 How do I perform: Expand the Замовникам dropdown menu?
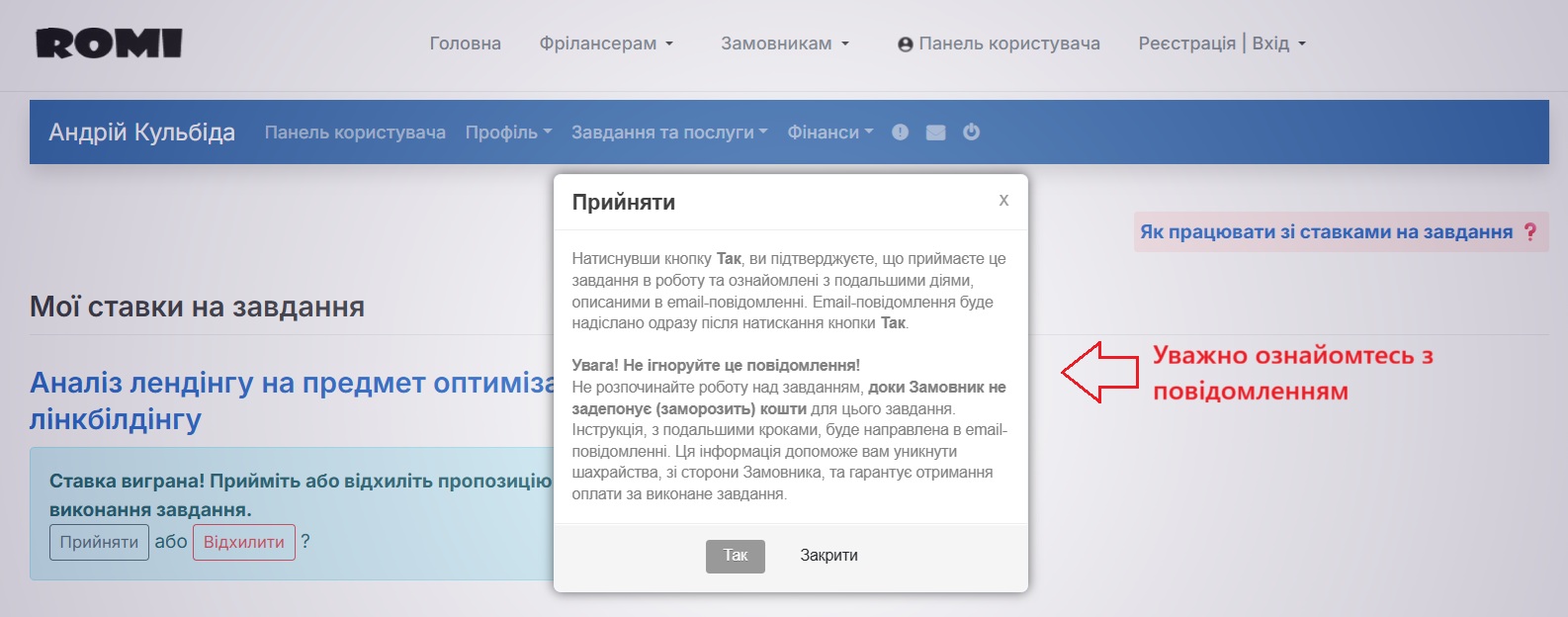(x=785, y=44)
